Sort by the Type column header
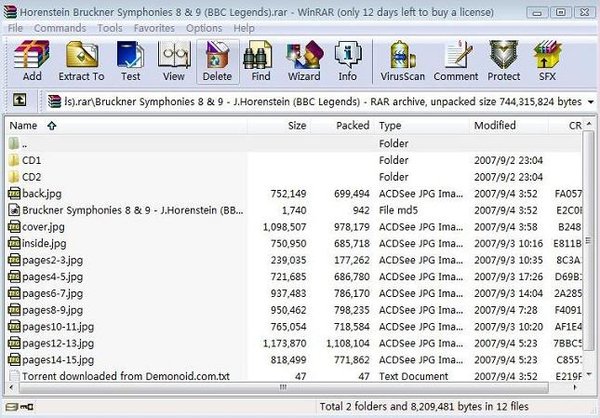Viewport: 600px width, 418px height. pyautogui.click(x=422, y=126)
